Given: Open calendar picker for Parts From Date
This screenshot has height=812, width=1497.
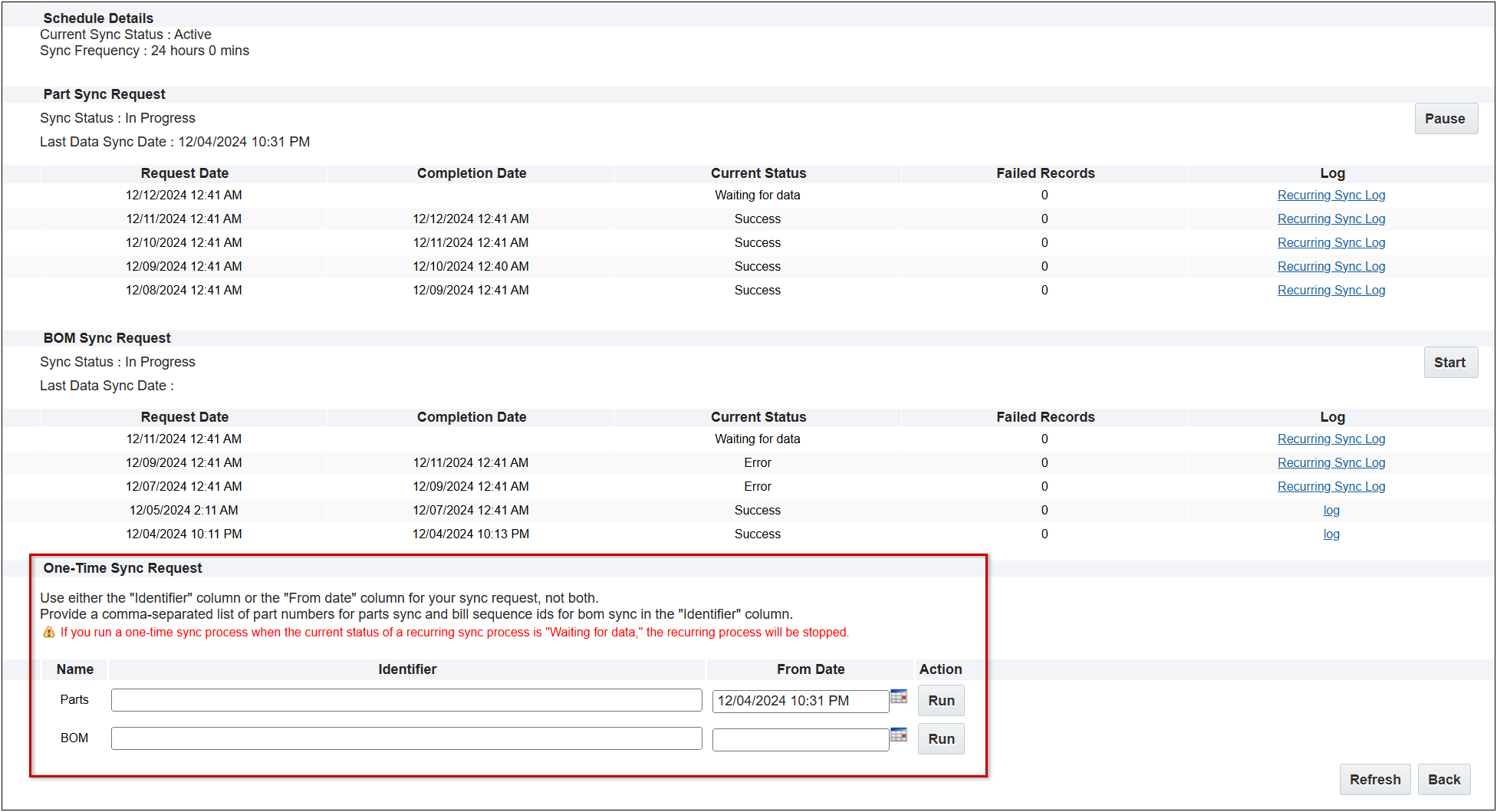Looking at the screenshot, I should (899, 697).
